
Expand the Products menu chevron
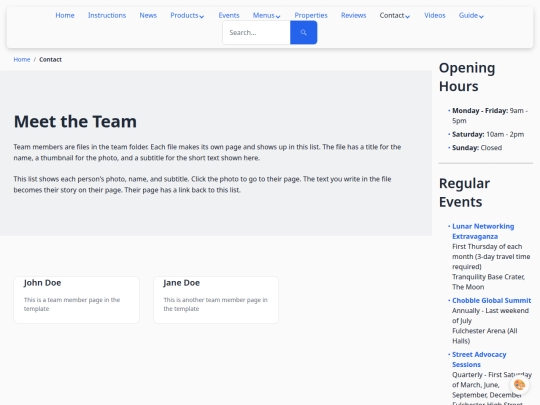coord(202,16)
